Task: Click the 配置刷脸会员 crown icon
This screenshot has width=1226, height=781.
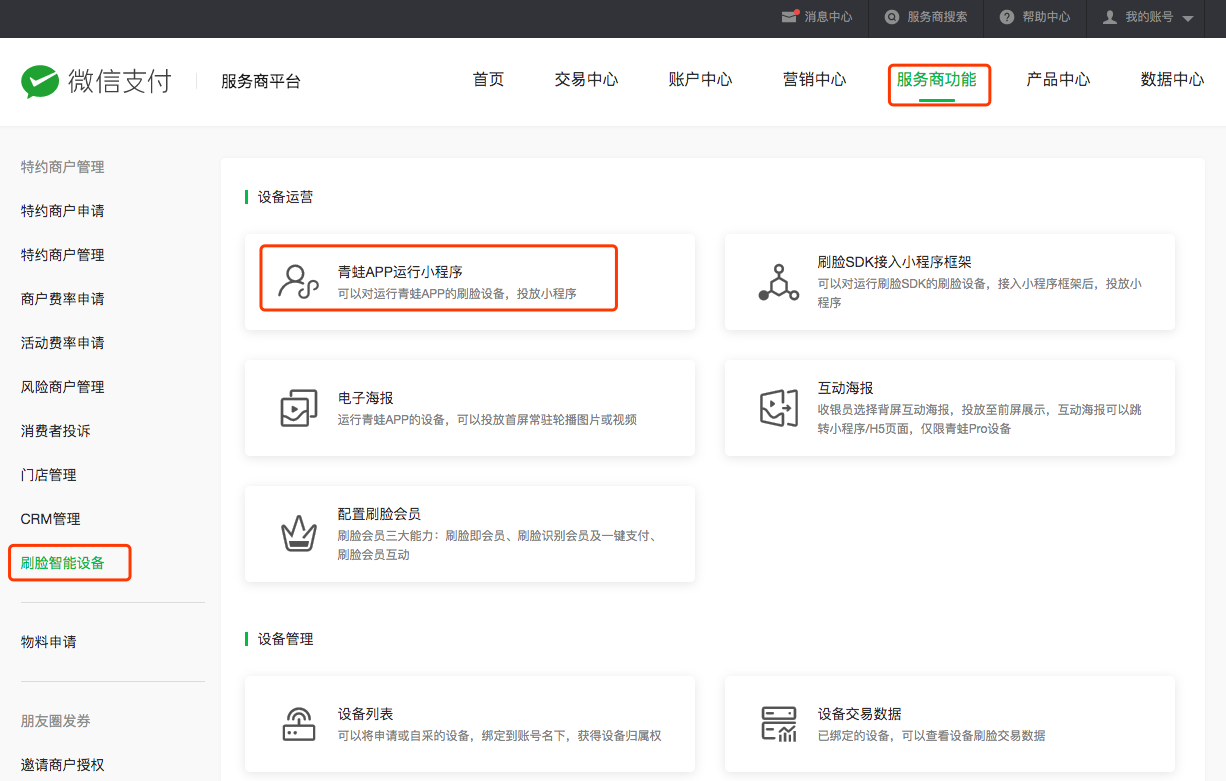Action: [x=298, y=534]
